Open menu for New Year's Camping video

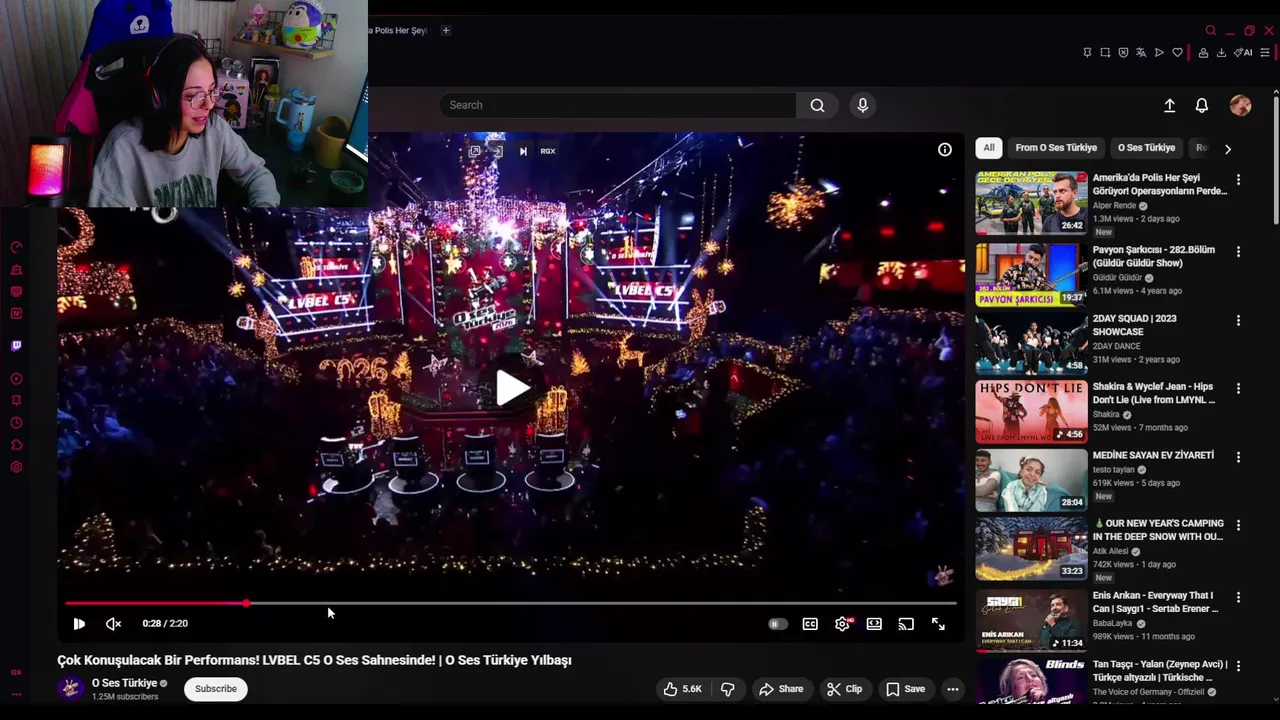pos(1238,525)
